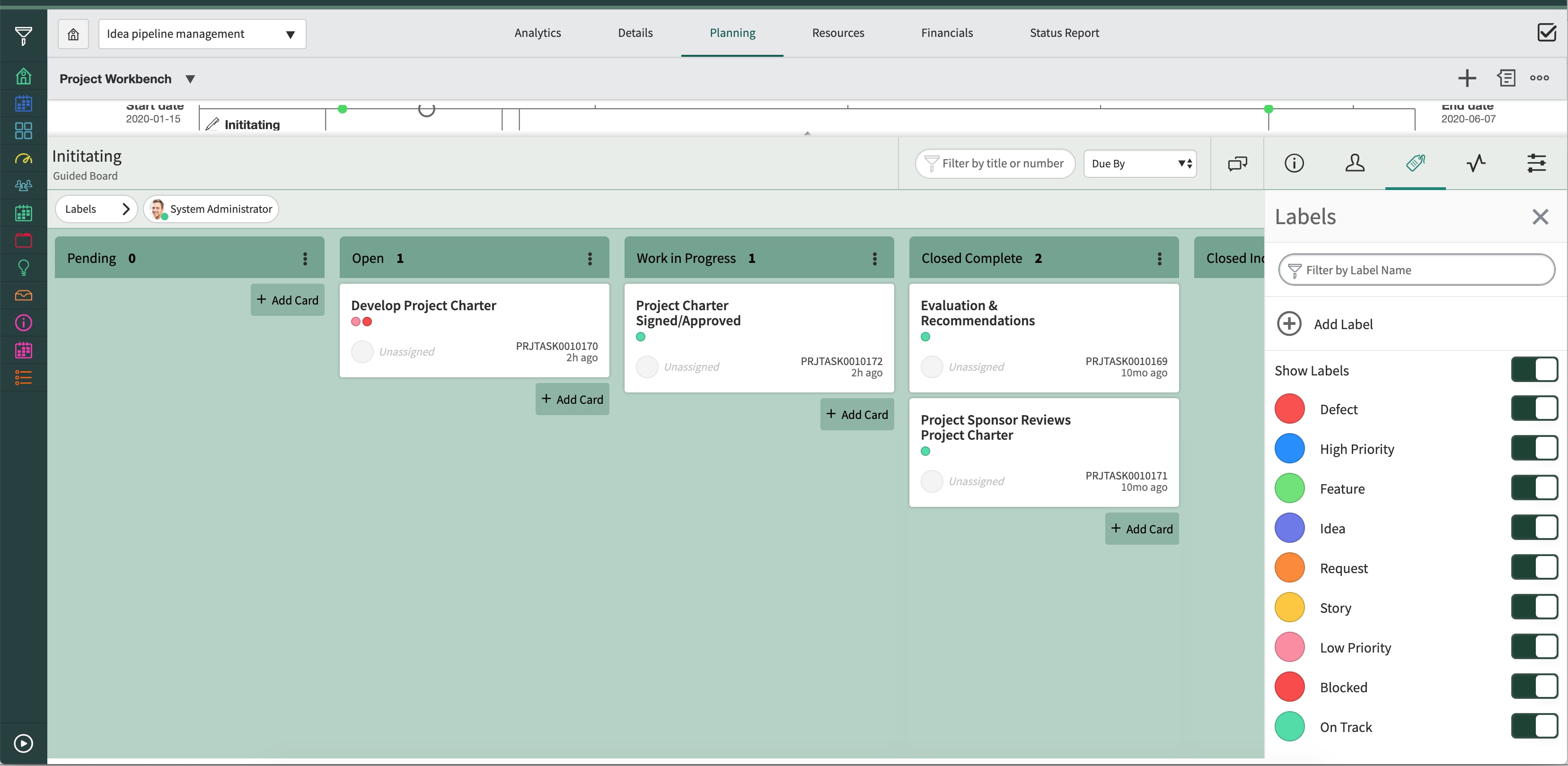
Task: Click Add Card in Pending column
Action: 287,300
